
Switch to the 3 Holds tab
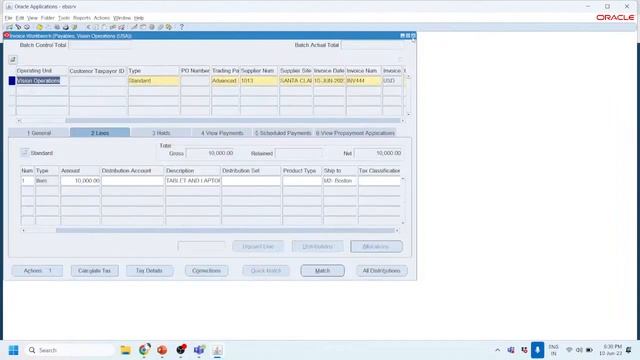(161, 133)
